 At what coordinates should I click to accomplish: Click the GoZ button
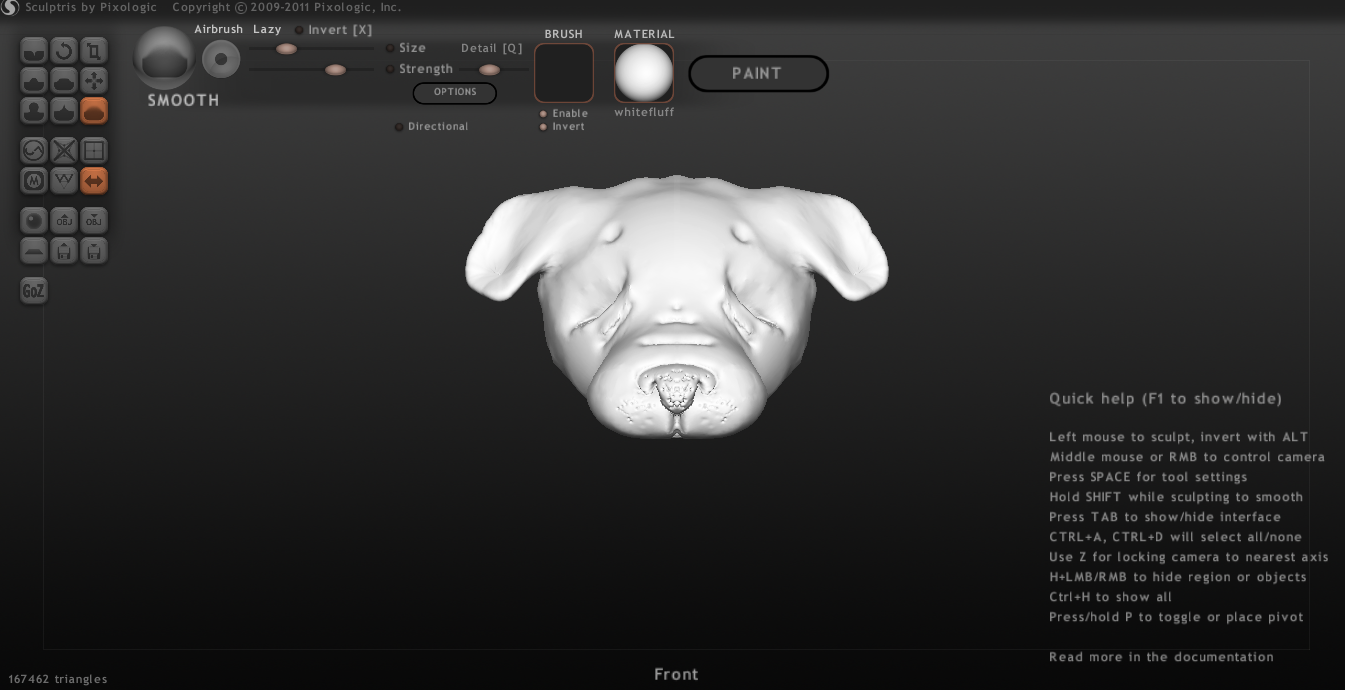[x=34, y=291]
